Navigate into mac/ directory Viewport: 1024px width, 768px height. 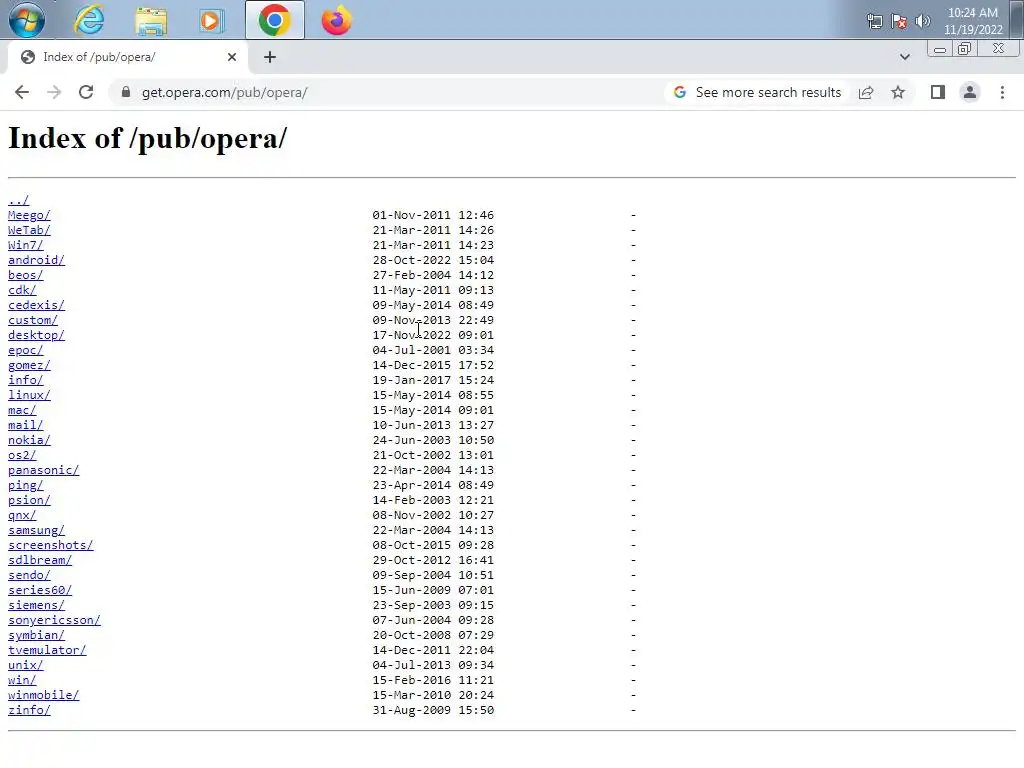coord(22,411)
